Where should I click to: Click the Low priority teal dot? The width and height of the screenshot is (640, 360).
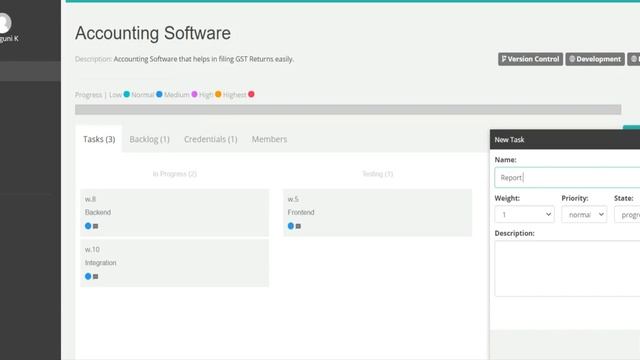tap(127, 94)
